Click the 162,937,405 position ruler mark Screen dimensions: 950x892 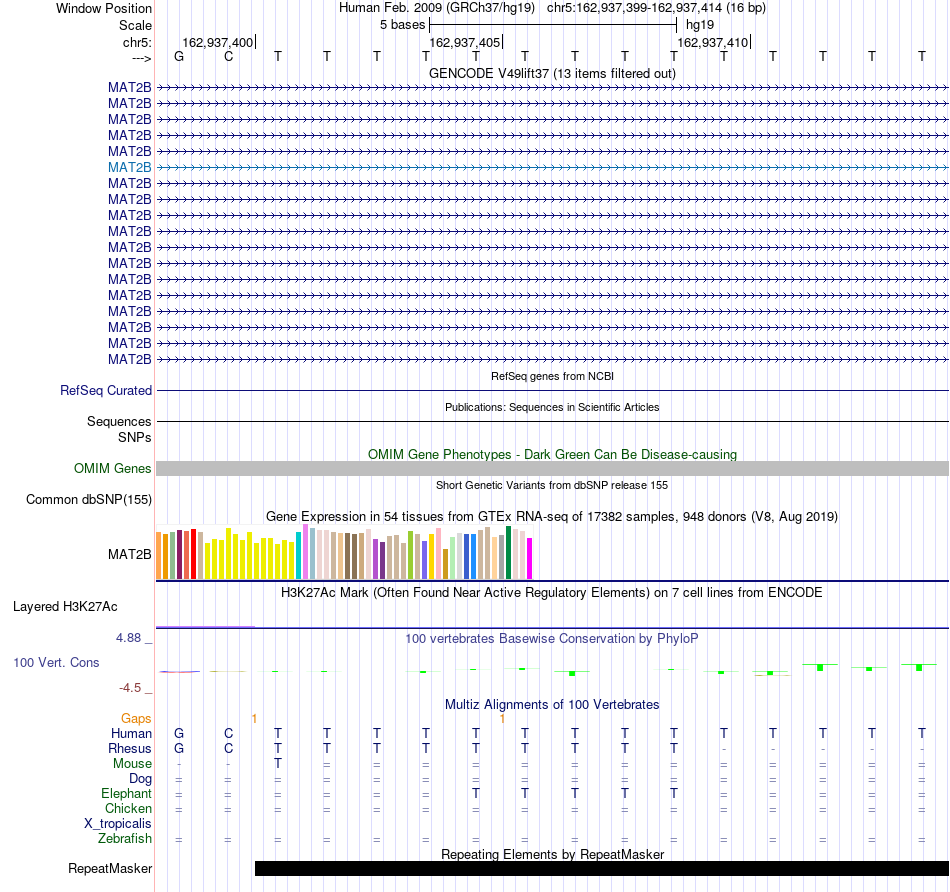[465, 42]
